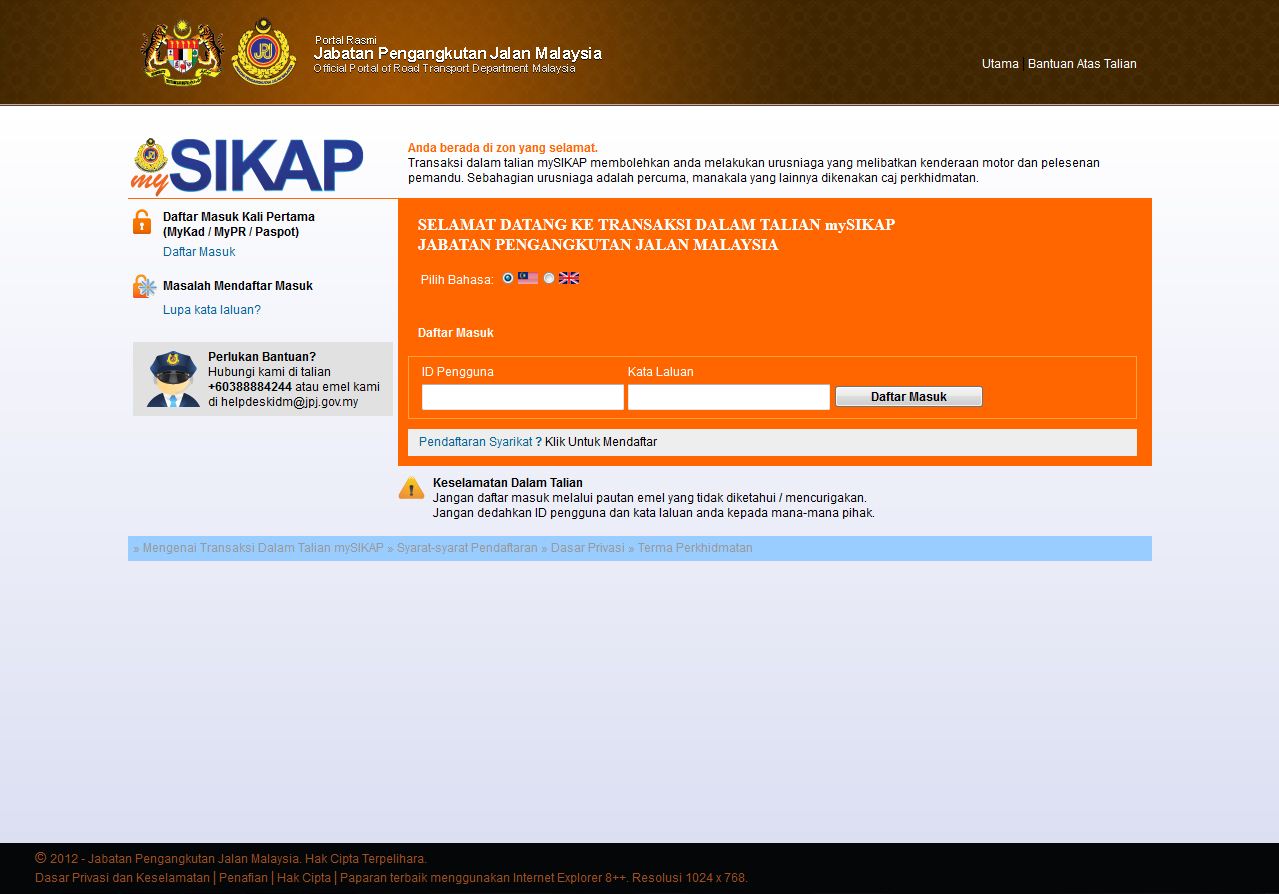This screenshot has height=894, width=1279.
Task: Click 'Masalah Mendaftar Masuk' heading
Action: [x=238, y=286]
